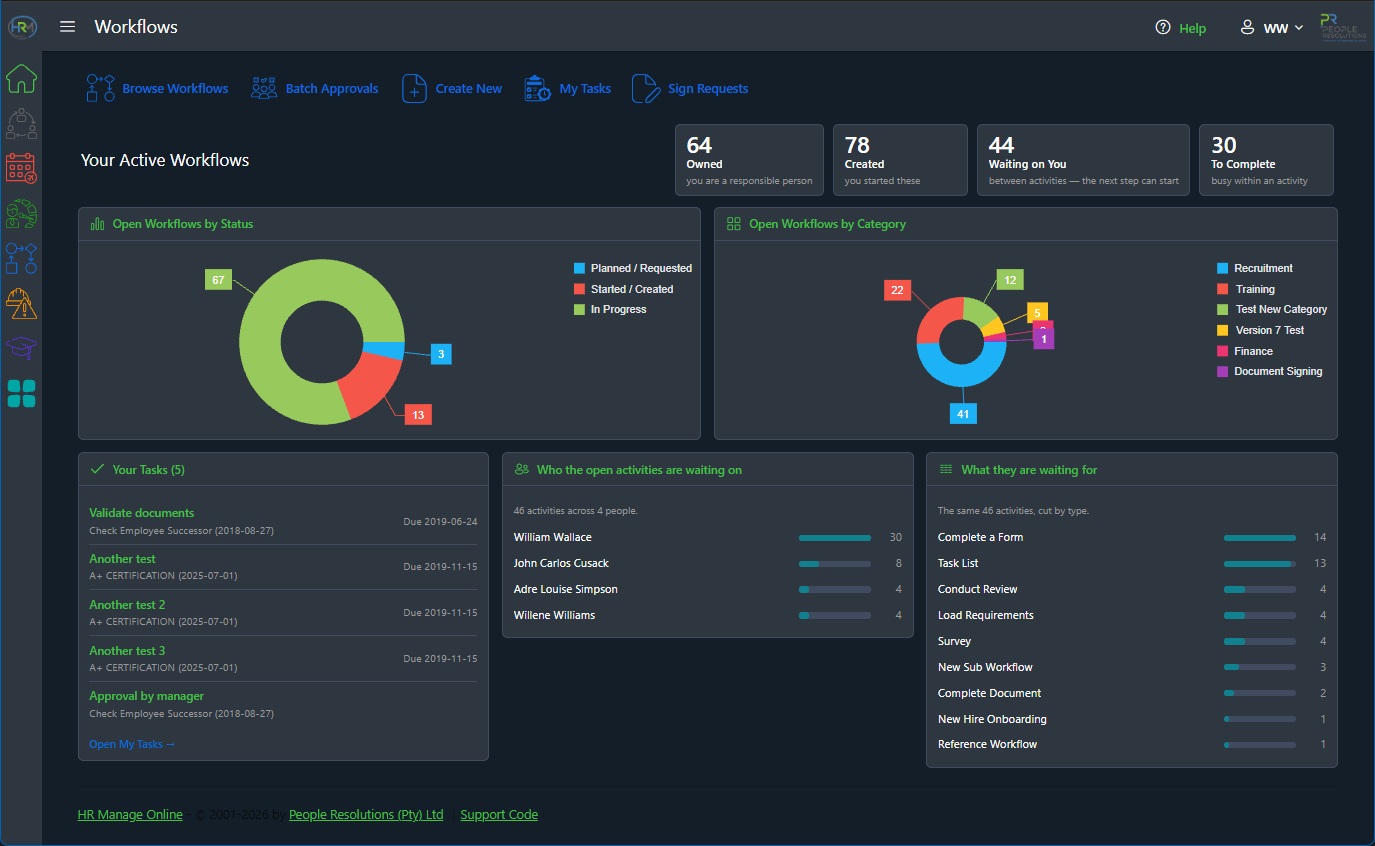Image resolution: width=1375 pixels, height=846 pixels.
Task: Open the blue workflow diagram sidebar icon
Action: (x=22, y=258)
